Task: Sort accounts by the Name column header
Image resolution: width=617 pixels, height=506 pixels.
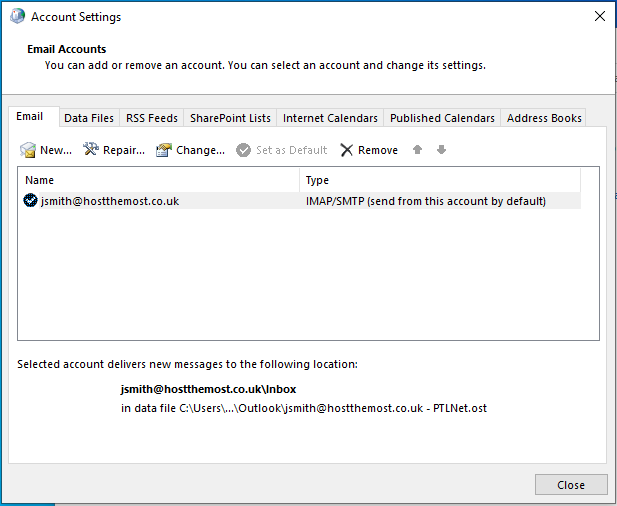Action: [x=158, y=180]
